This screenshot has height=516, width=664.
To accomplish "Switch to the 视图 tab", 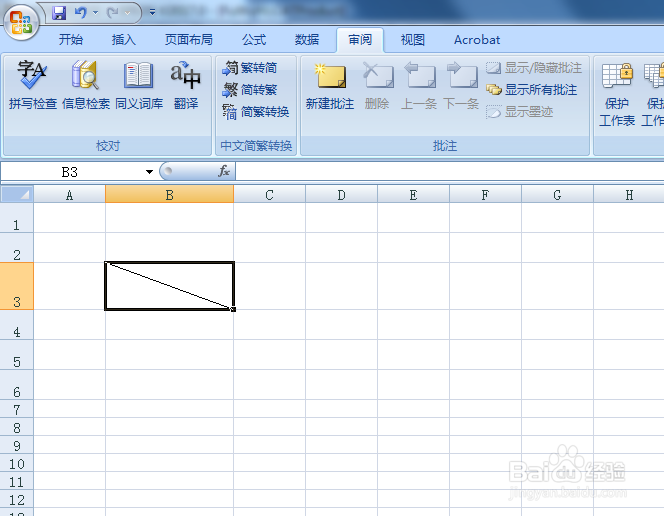I will [x=413, y=40].
